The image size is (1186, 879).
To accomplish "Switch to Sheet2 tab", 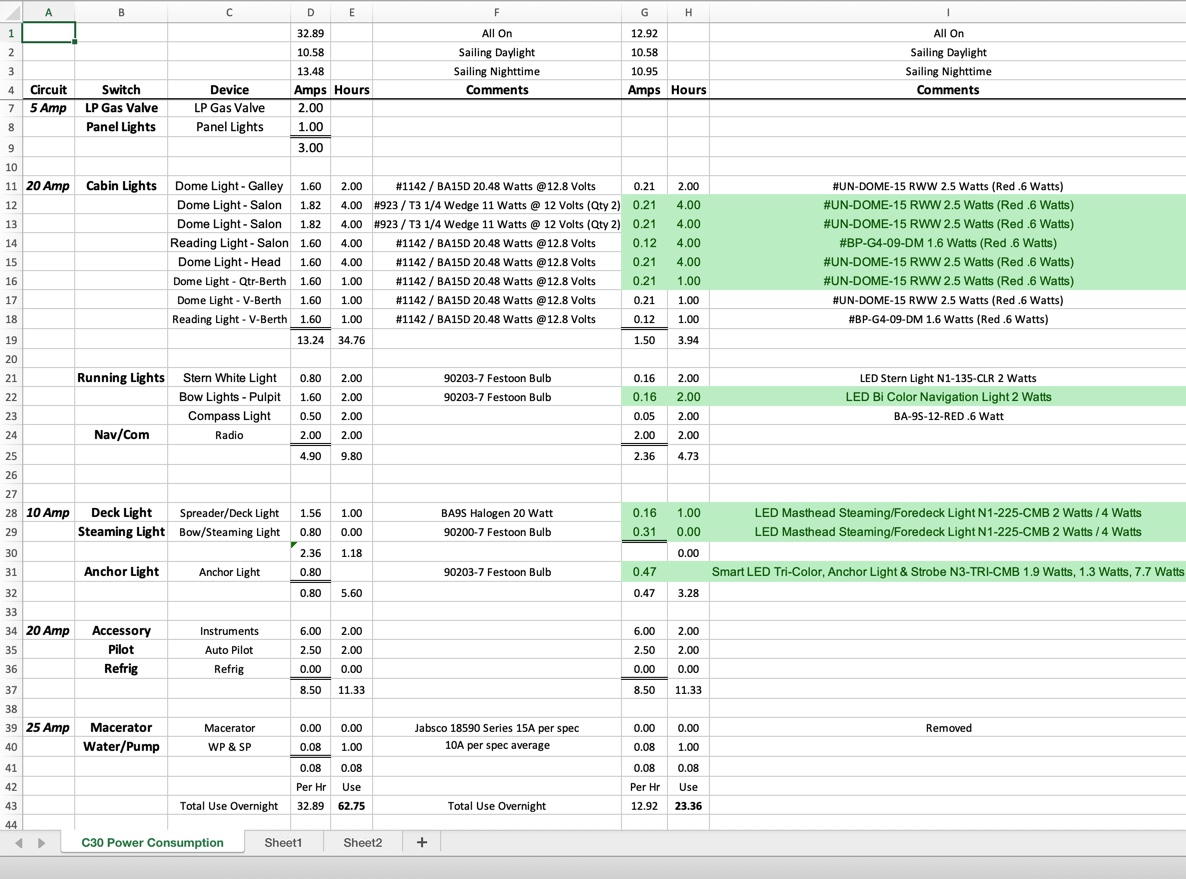I will click(x=362, y=842).
